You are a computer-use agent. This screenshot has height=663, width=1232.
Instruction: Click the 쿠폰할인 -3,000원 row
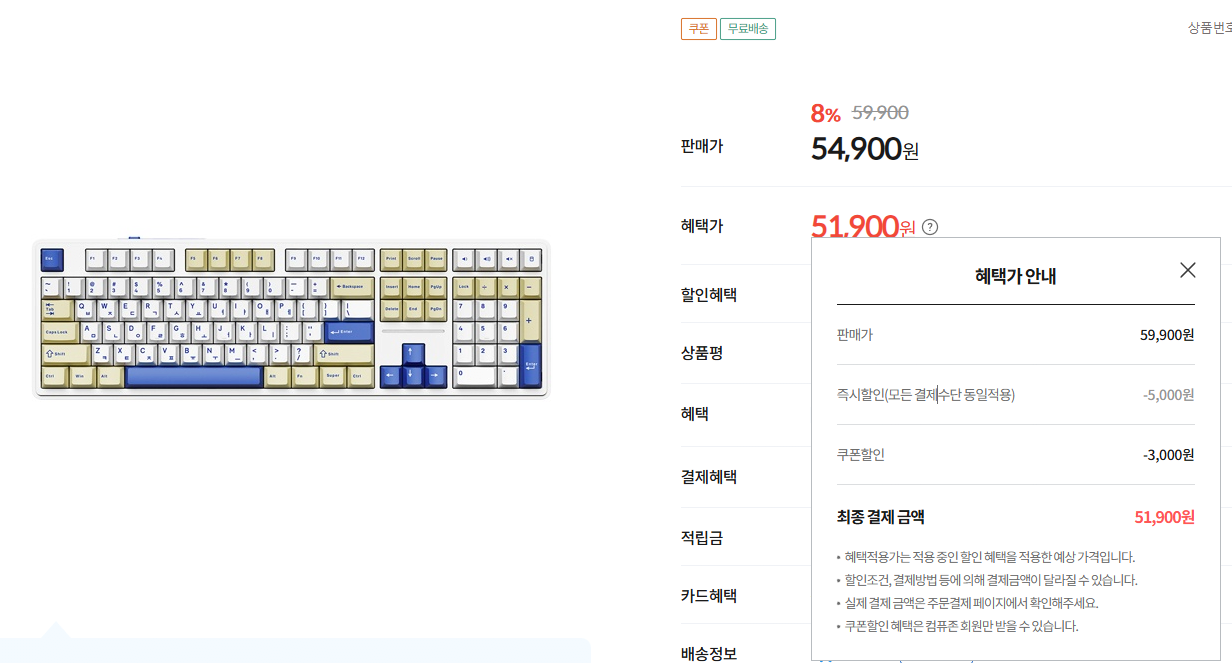pyautogui.click(x=1016, y=453)
